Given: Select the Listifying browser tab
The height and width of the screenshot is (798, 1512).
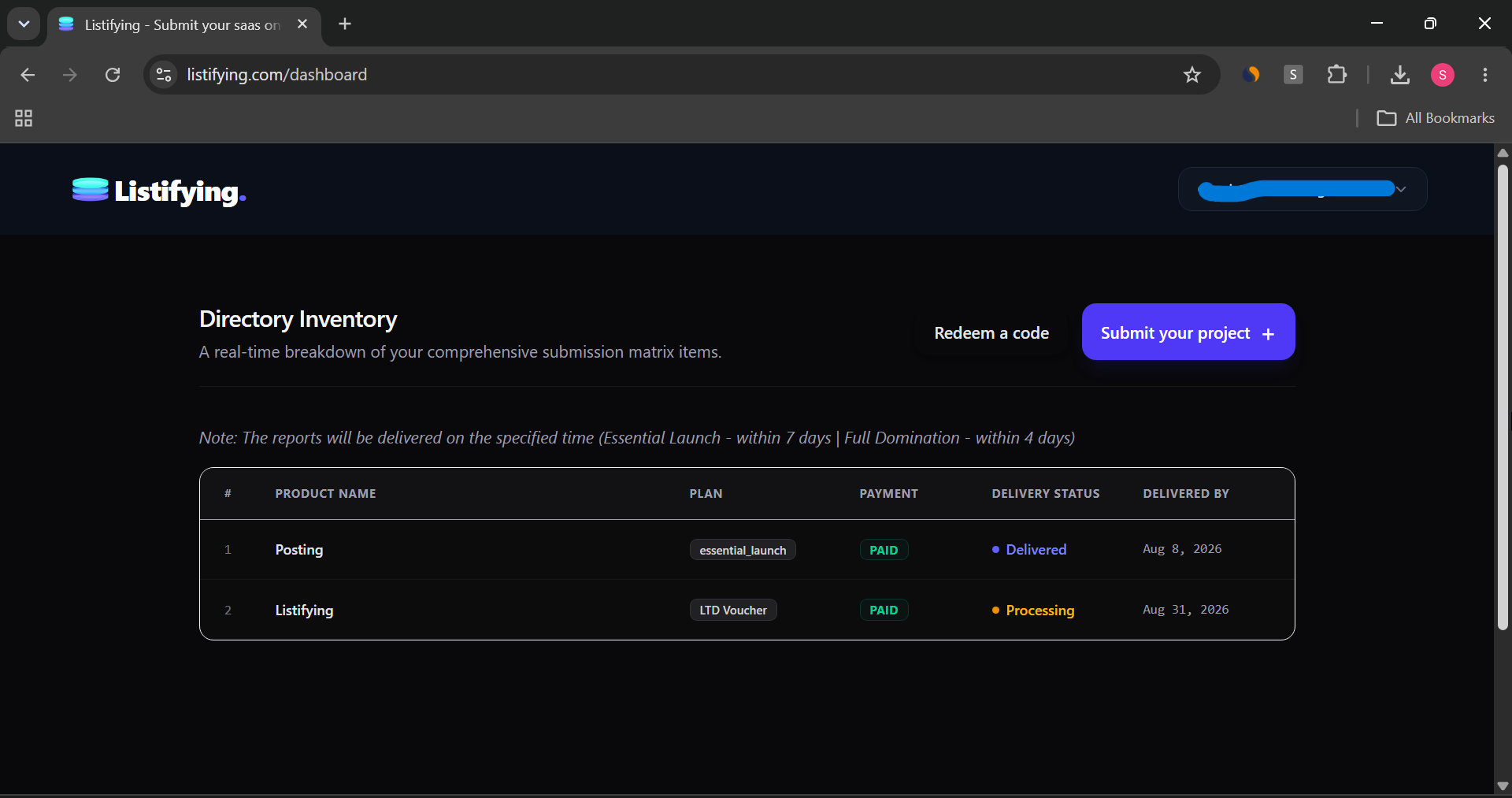Looking at the screenshot, I should click(x=182, y=25).
